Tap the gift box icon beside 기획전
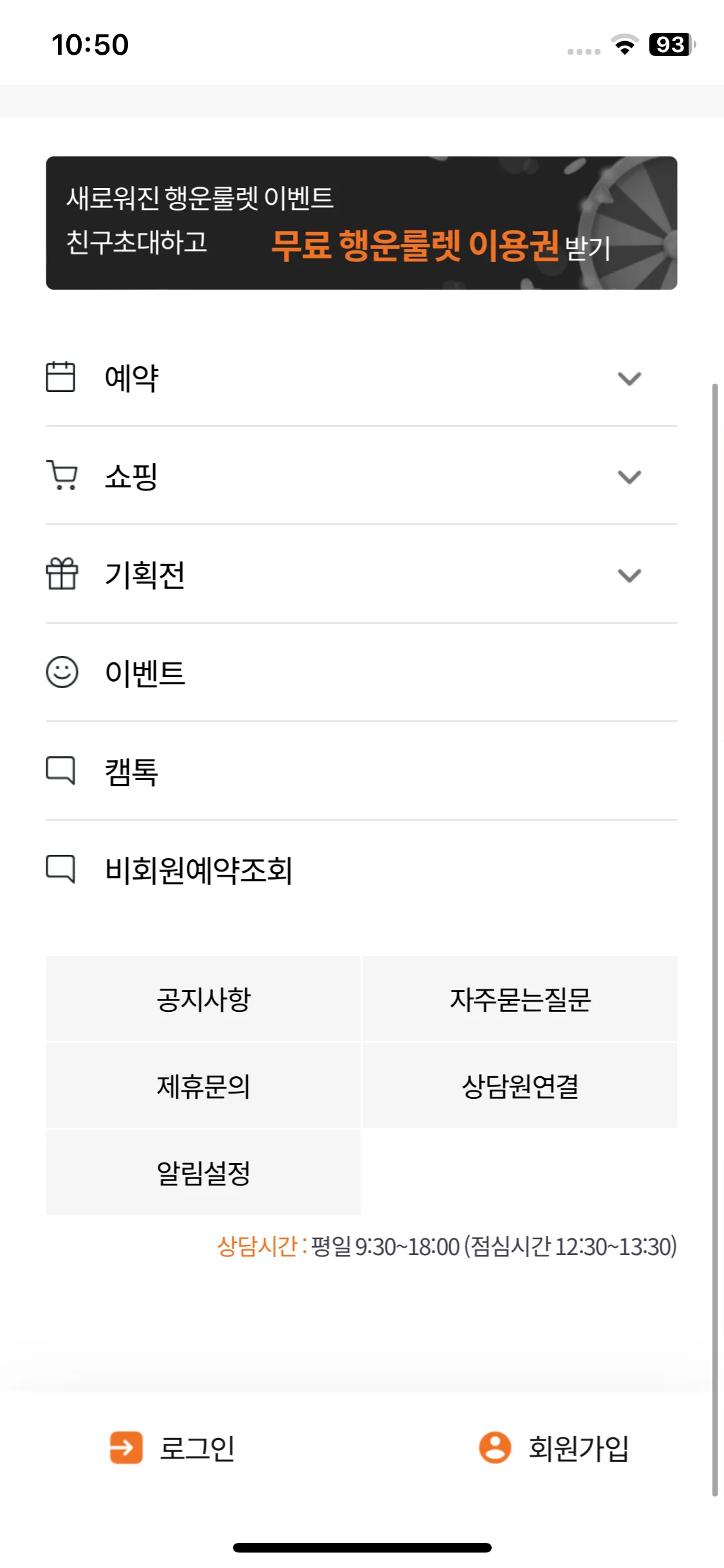The image size is (724, 1568). [62, 574]
